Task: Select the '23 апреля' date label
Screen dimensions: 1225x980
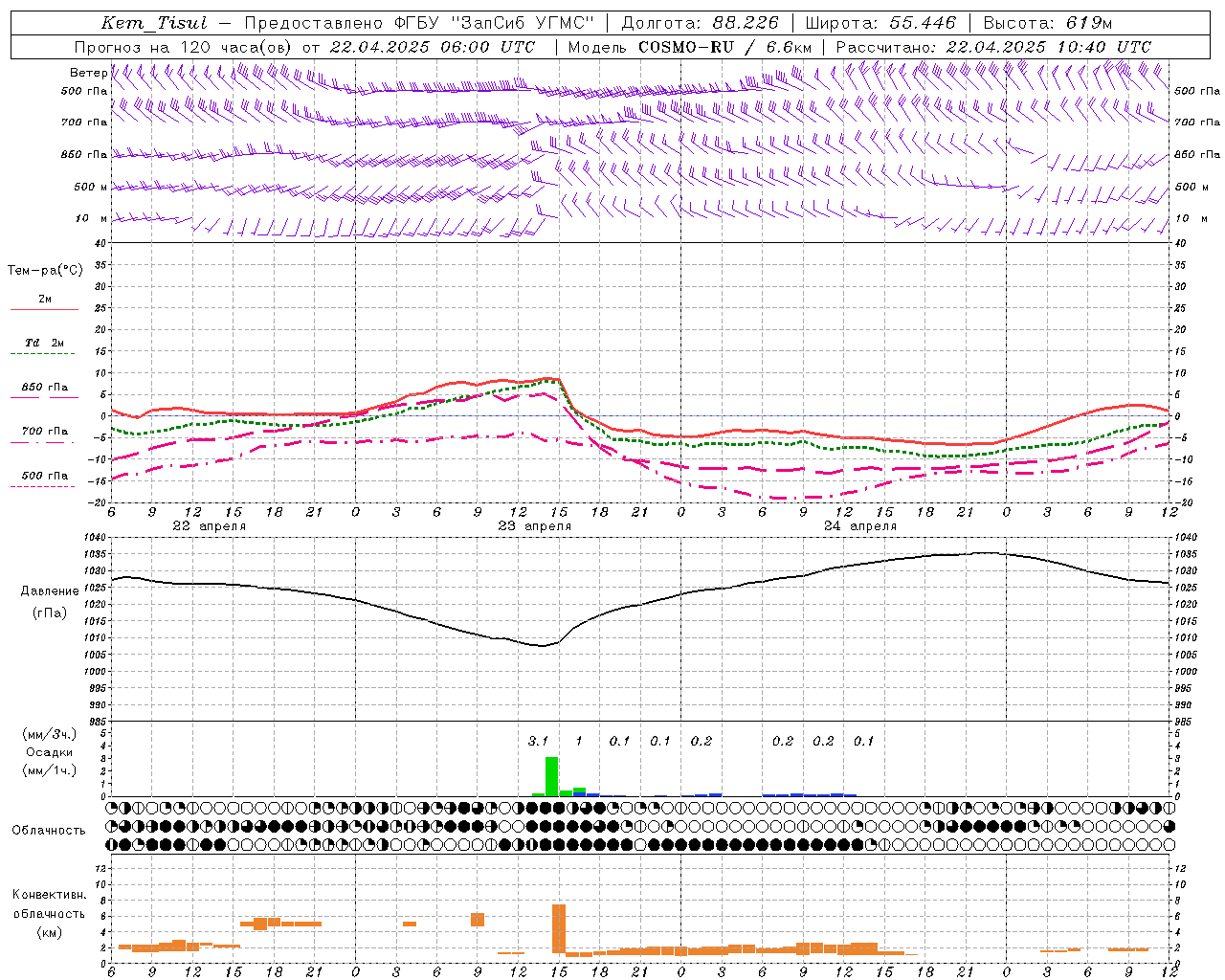Action: 534,526
